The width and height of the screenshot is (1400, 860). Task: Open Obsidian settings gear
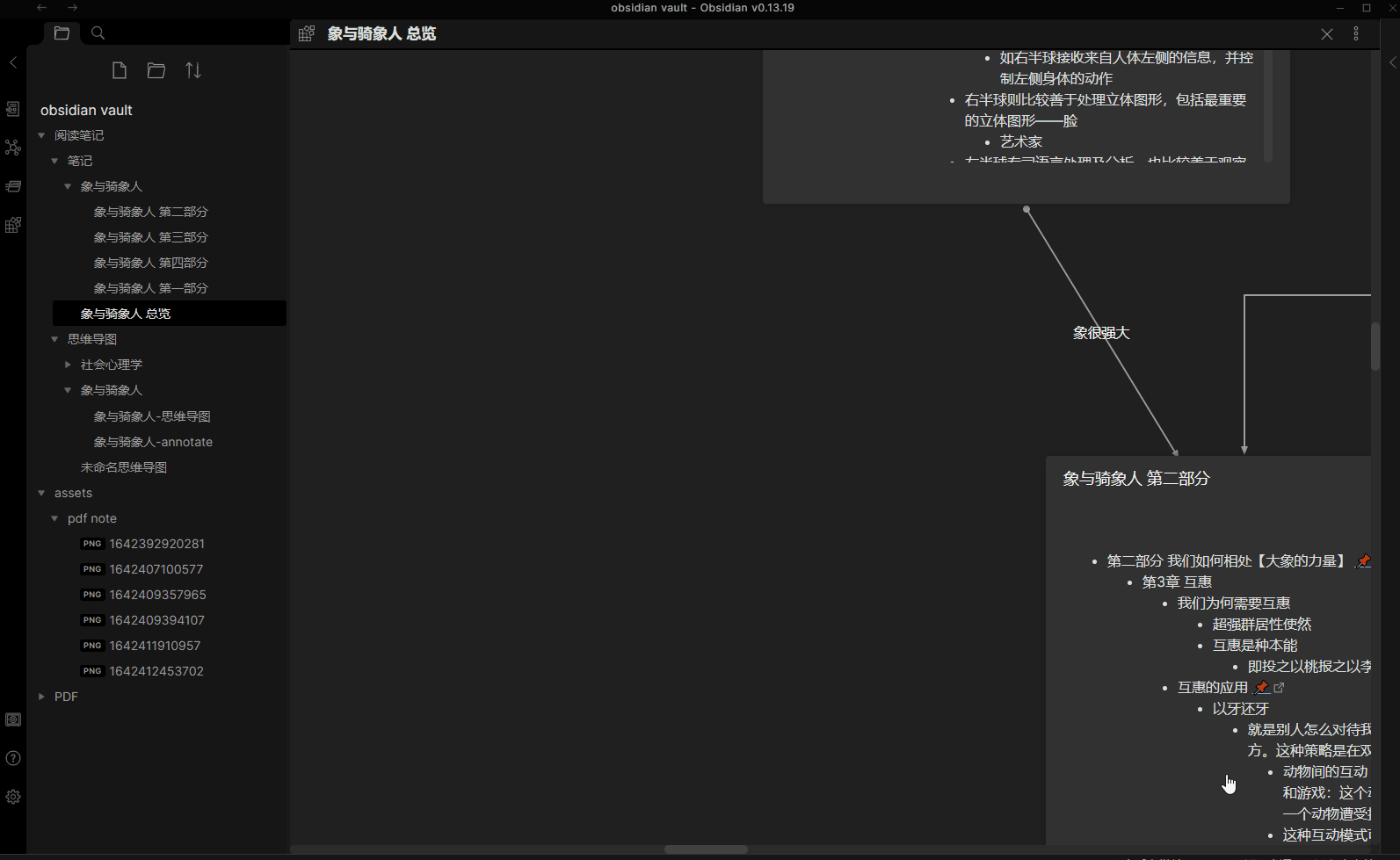pyautogui.click(x=13, y=797)
